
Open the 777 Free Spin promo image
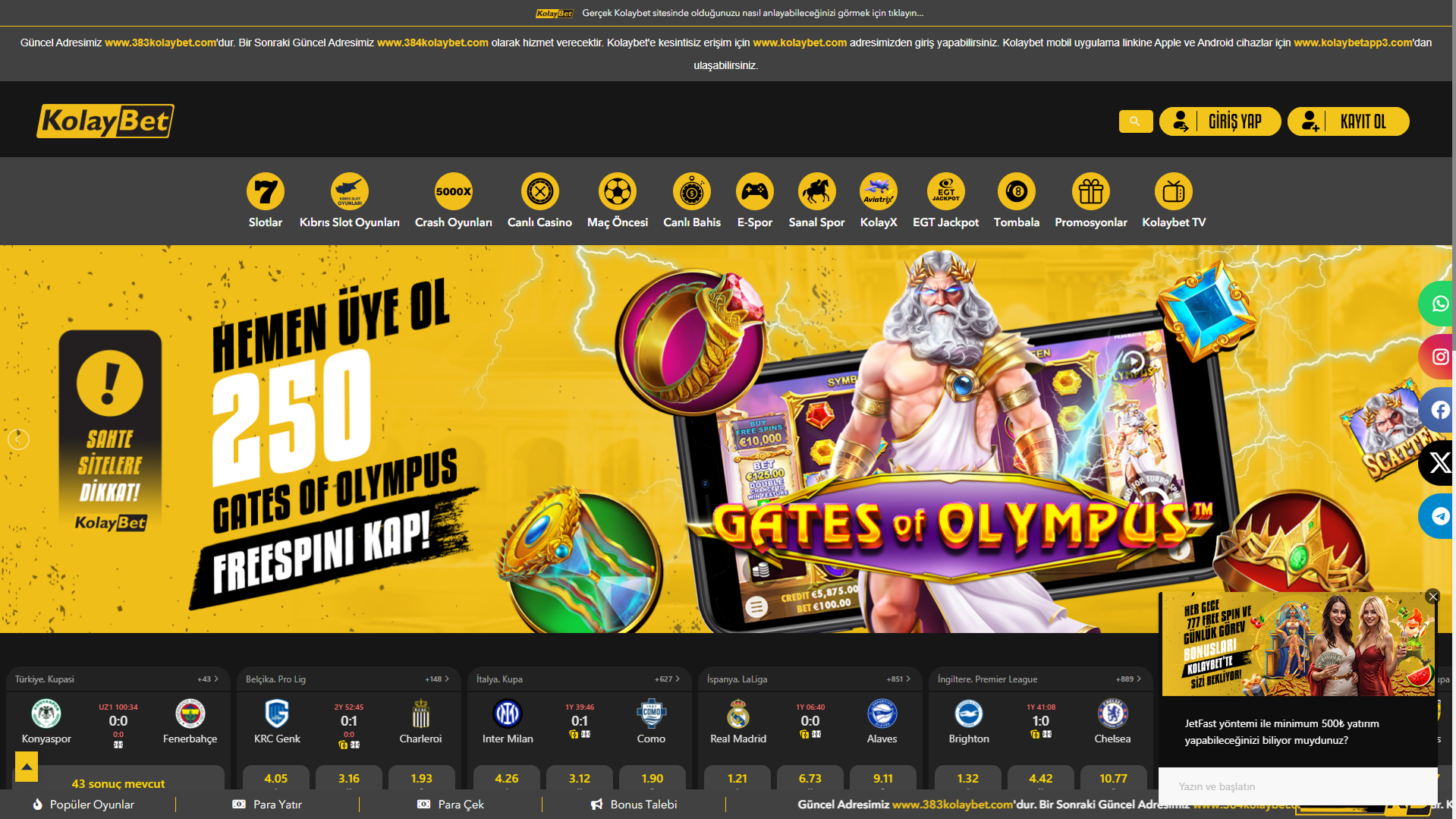(1297, 644)
